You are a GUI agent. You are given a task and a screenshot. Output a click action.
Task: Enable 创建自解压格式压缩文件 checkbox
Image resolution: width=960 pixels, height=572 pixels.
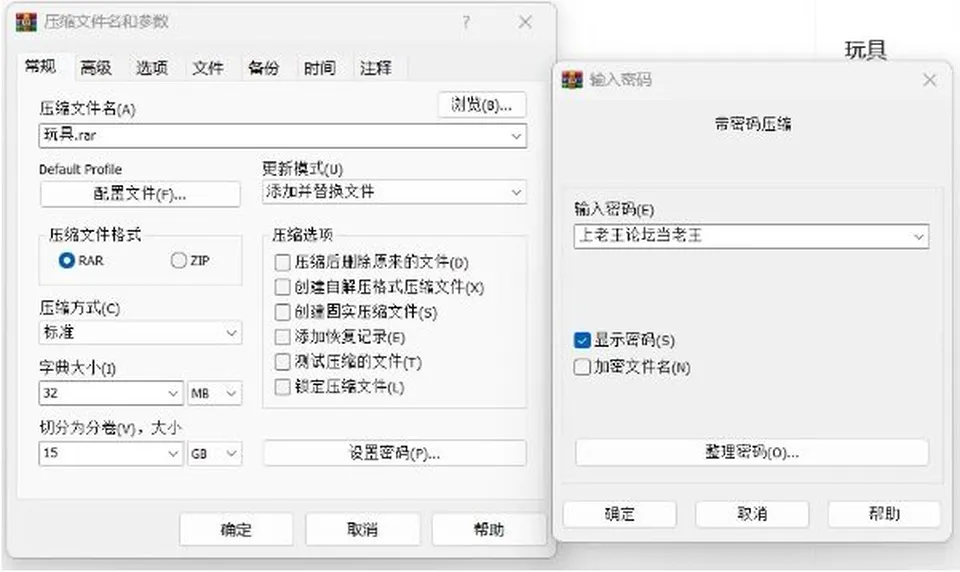[x=282, y=287]
